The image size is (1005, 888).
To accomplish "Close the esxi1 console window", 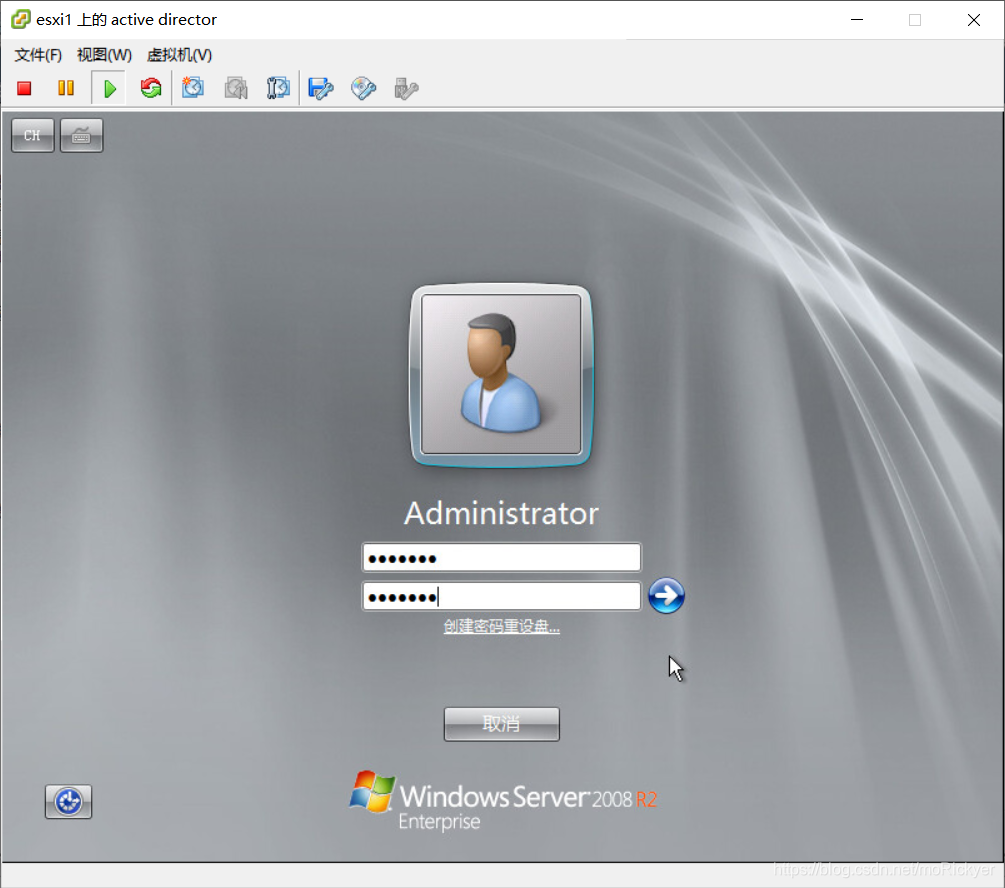I will 974,20.
